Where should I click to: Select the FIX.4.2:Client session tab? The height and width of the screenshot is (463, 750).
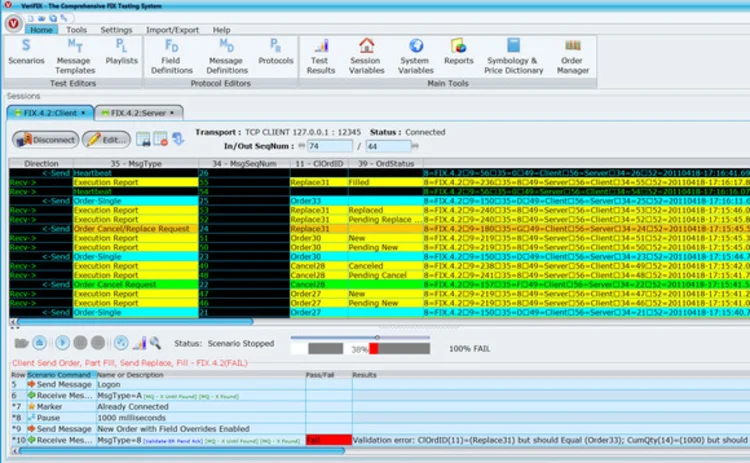click(x=50, y=113)
